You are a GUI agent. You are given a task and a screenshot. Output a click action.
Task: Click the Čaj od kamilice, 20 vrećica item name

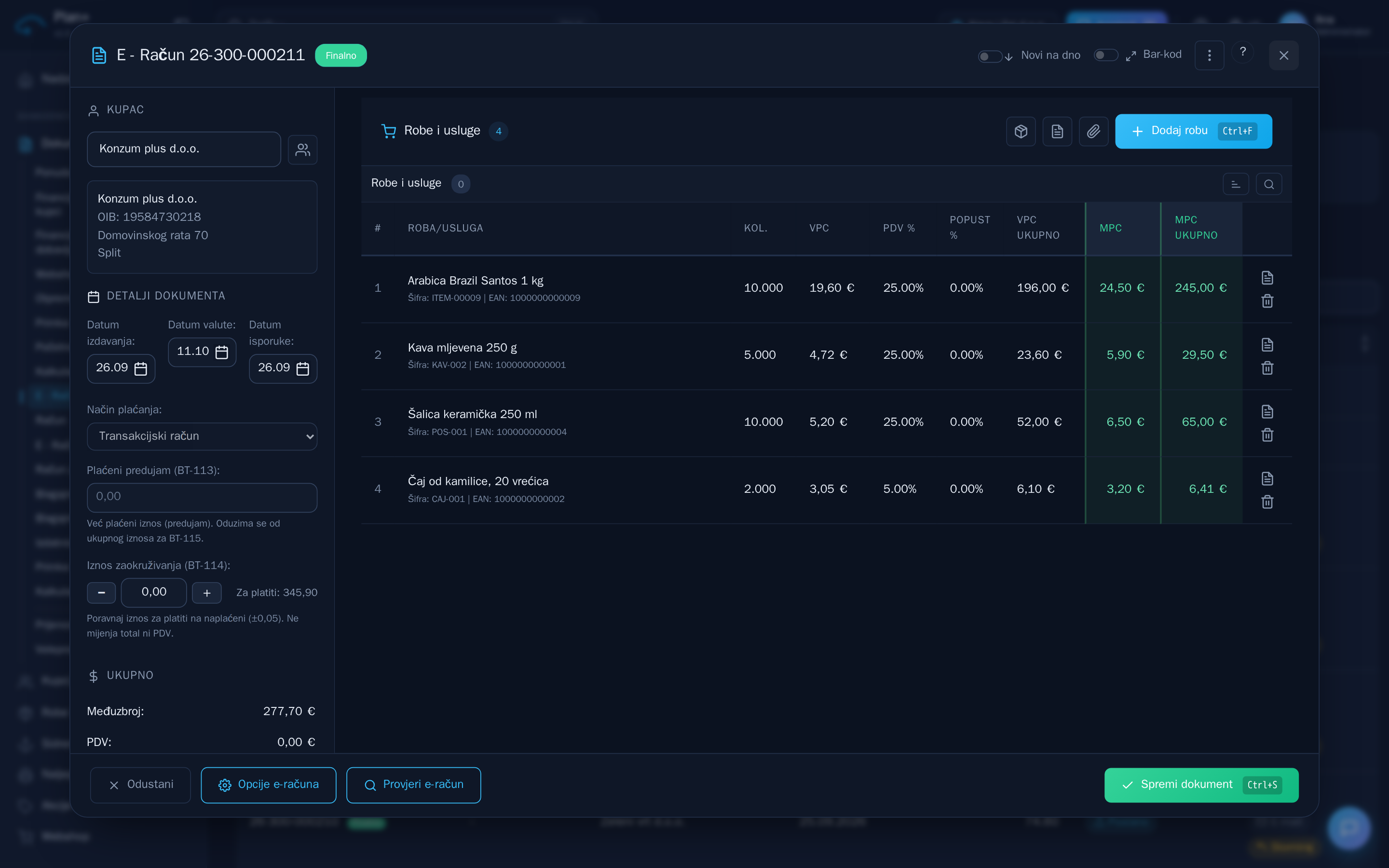(478, 482)
